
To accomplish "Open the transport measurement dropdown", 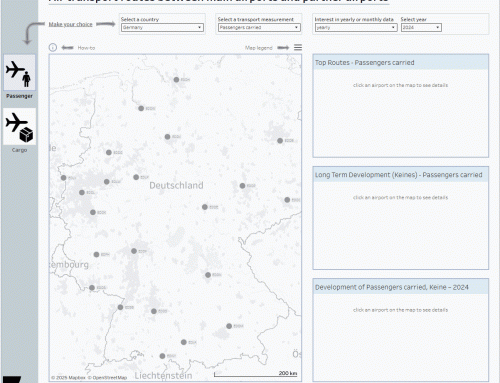I will pos(259,27).
